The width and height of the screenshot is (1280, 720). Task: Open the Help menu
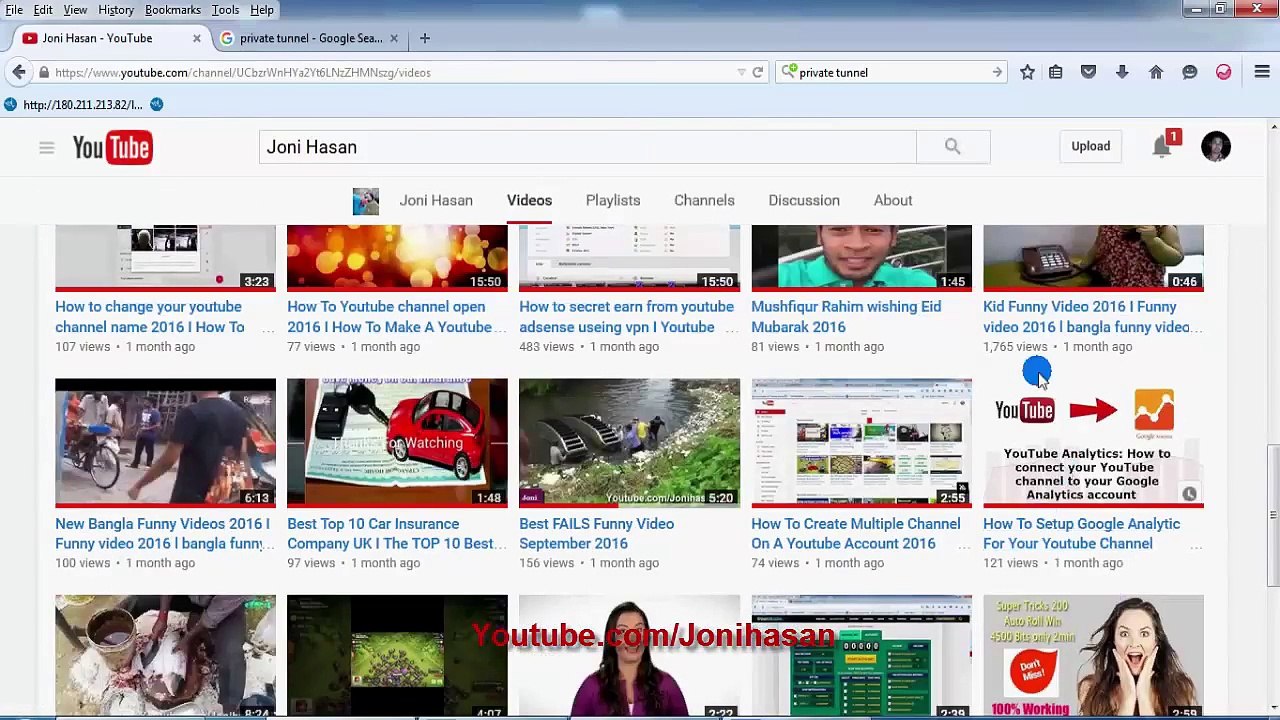tap(262, 10)
